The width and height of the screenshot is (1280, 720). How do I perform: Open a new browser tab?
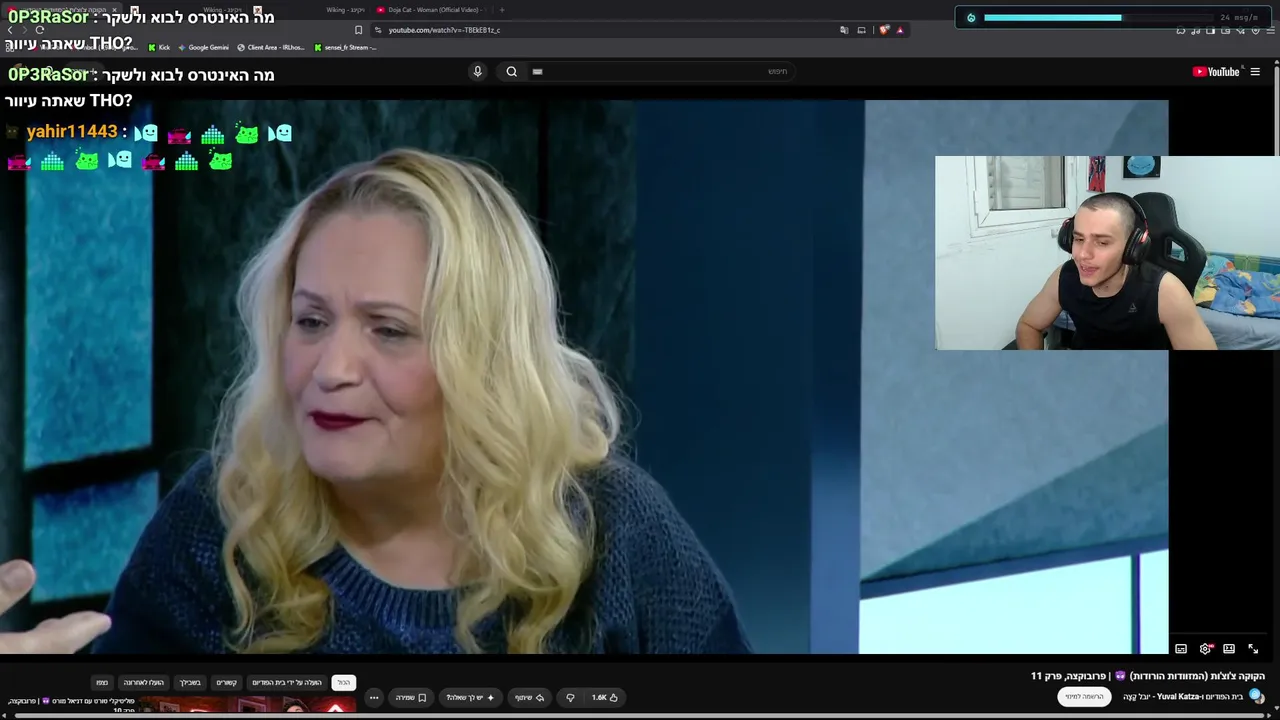click(x=502, y=10)
